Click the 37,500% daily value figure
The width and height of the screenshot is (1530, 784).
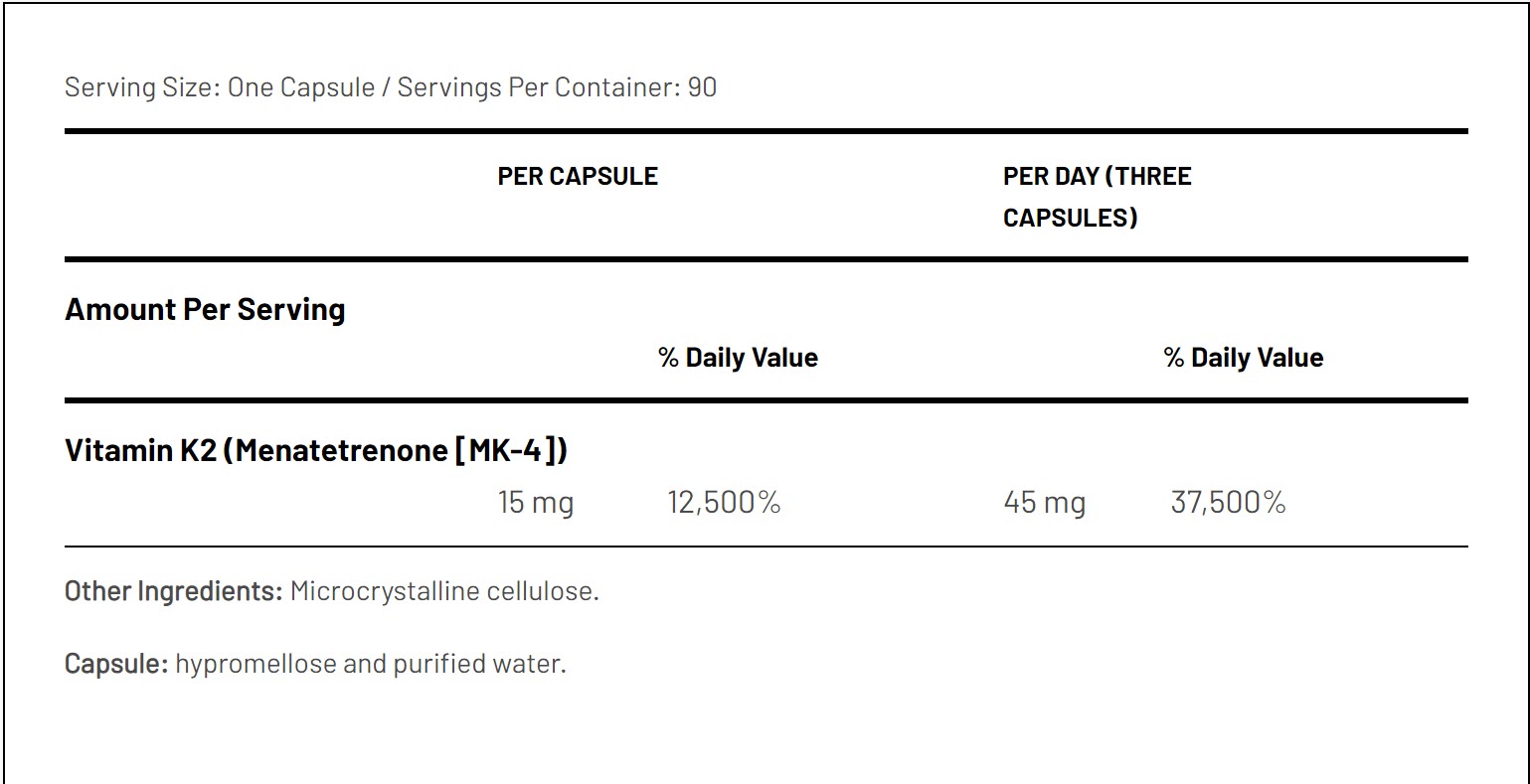(x=1228, y=503)
